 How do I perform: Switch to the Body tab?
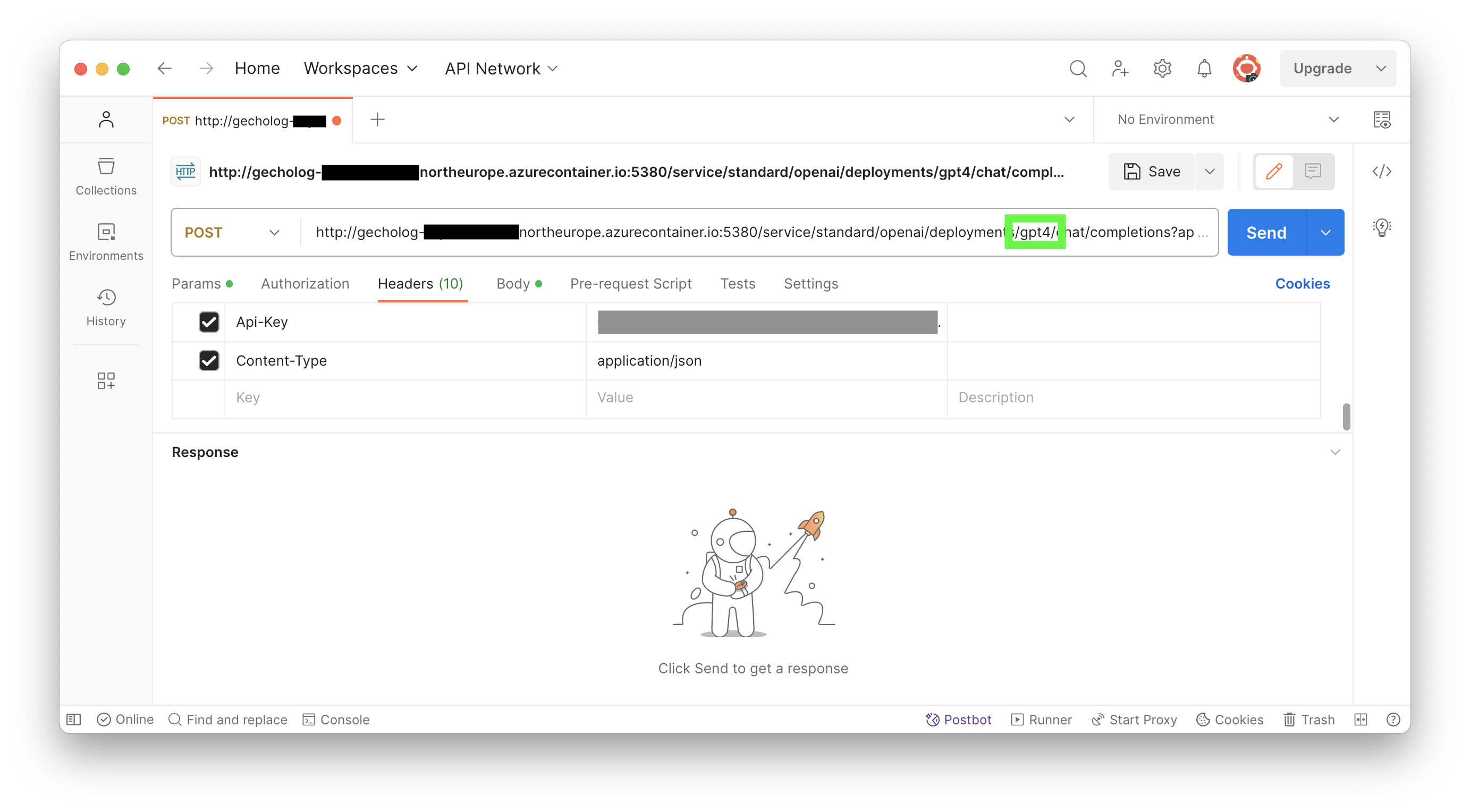(513, 283)
